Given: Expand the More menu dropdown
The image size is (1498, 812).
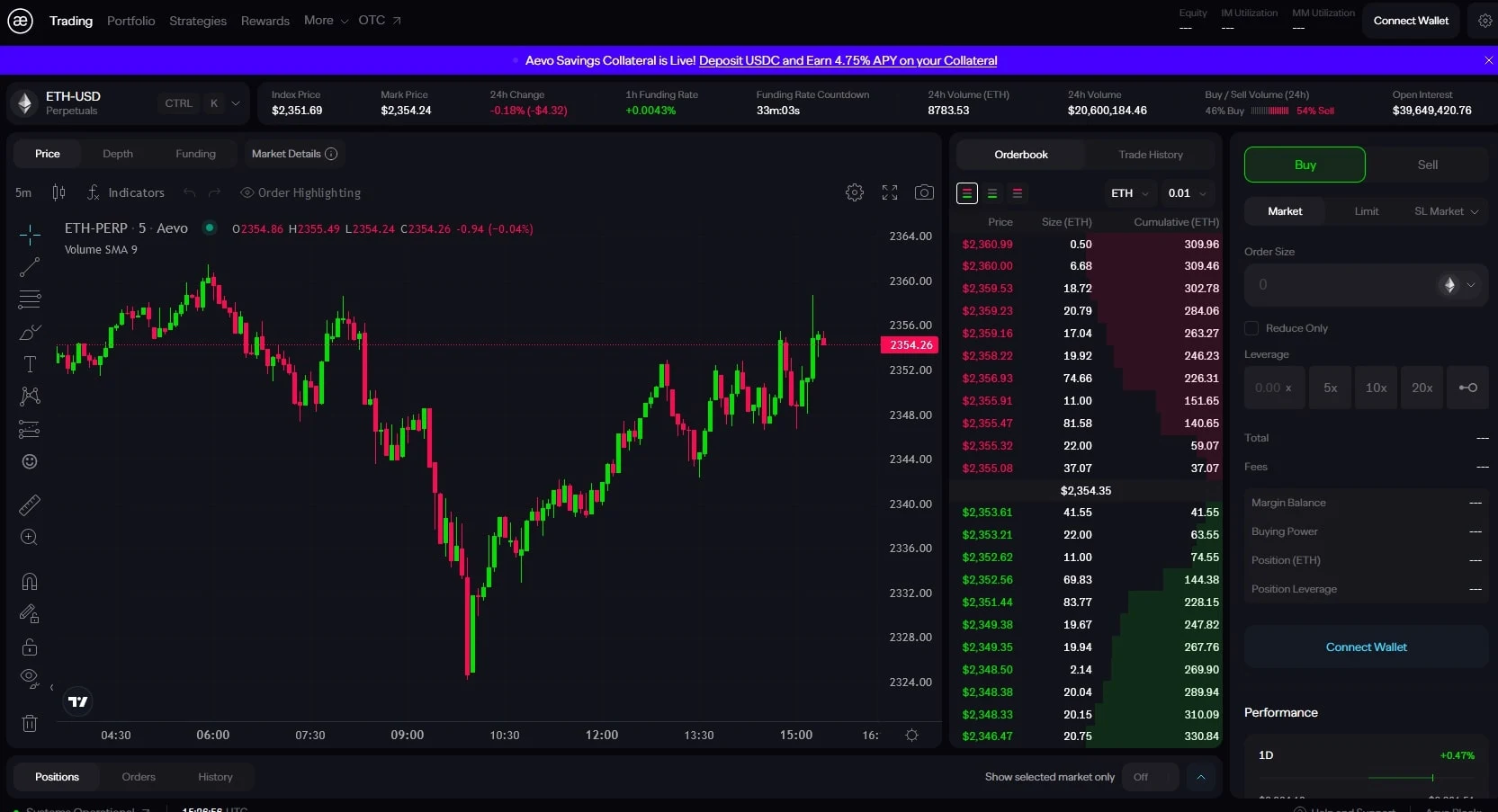Looking at the screenshot, I should tap(326, 21).
